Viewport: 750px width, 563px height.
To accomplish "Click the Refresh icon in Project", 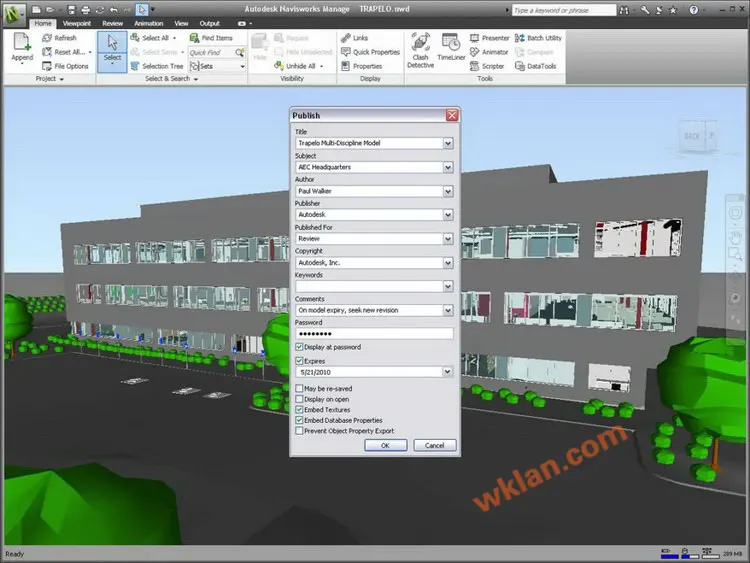I will tap(47, 38).
